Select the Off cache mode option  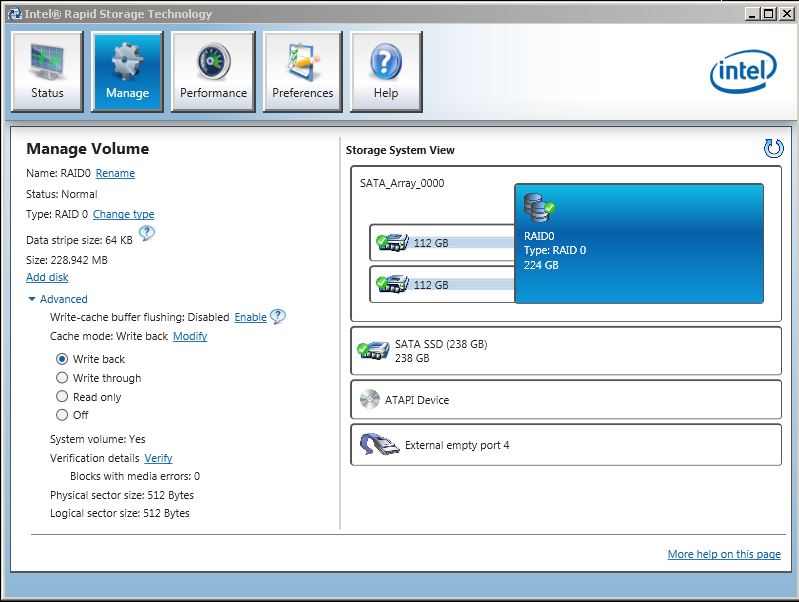tap(62, 414)
